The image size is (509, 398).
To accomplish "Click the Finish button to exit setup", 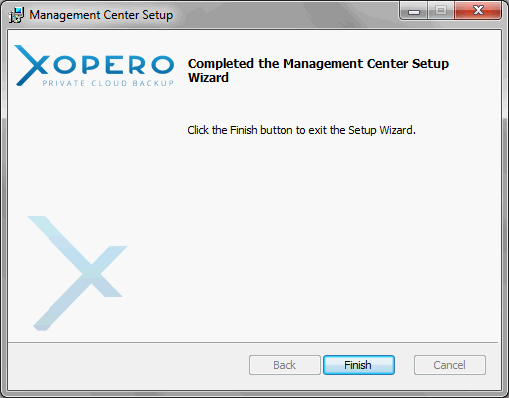I will (x=359, y=365).
